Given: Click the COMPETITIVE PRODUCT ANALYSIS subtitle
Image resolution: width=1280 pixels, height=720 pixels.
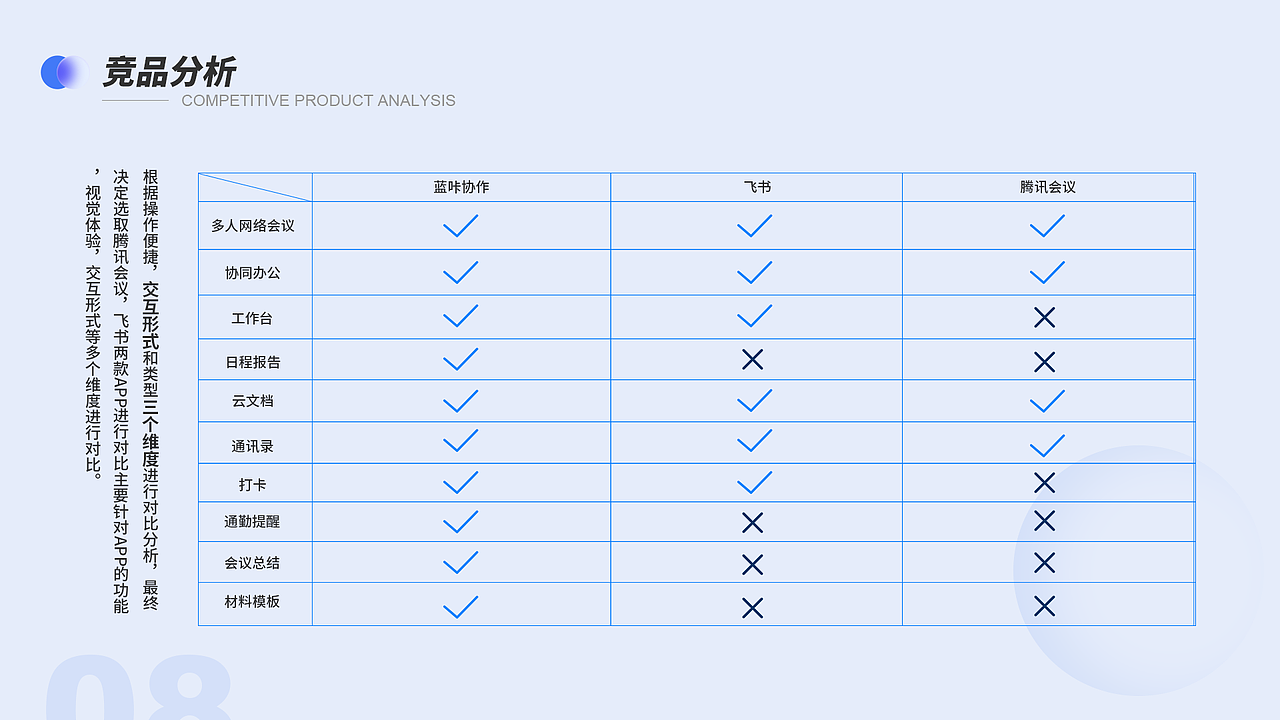Looking at the screenshot, I should [318, 101].
